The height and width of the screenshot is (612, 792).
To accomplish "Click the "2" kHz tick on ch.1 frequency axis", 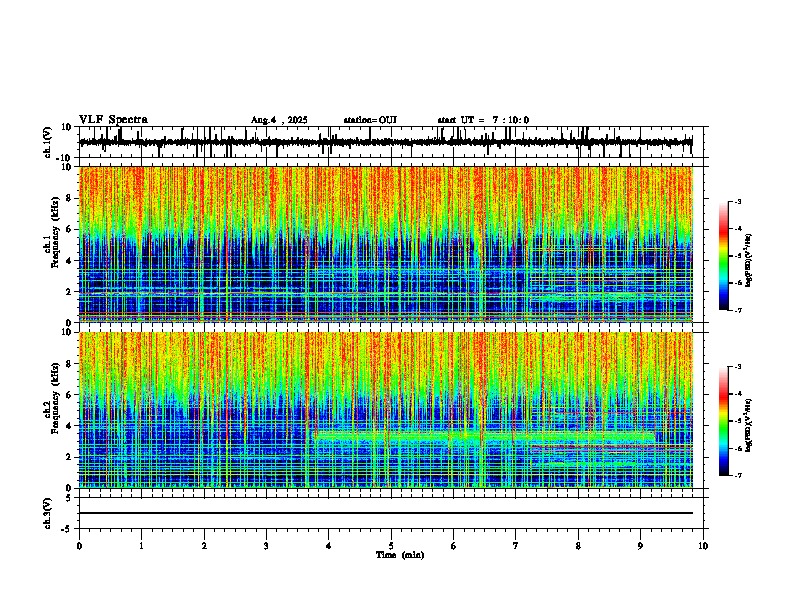I will coord(70,291).
